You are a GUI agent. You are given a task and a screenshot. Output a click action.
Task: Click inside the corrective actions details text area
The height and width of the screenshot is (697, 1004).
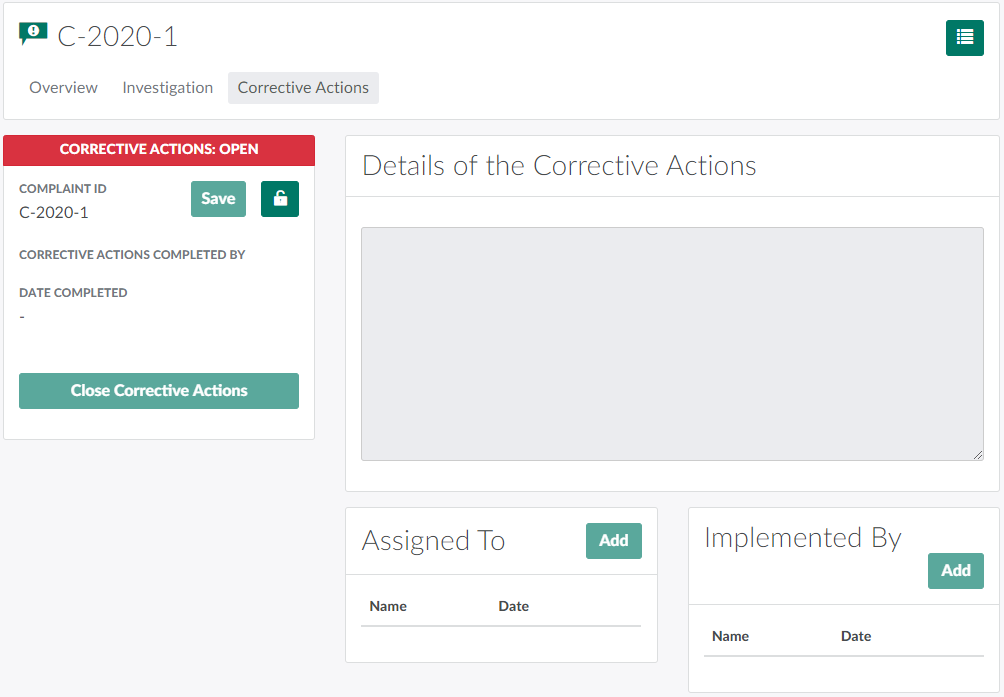672,344
